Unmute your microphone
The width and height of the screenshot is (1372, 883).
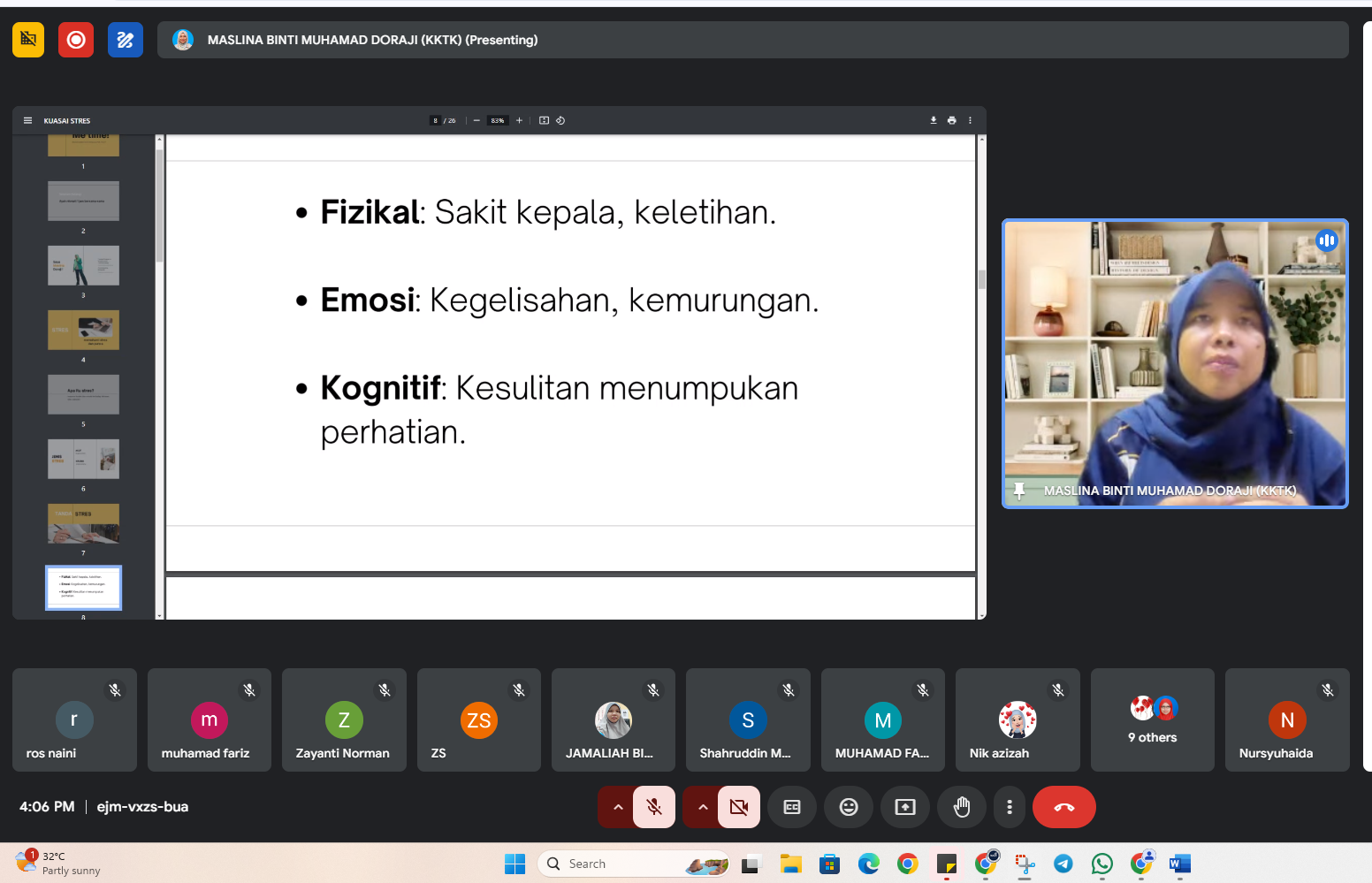coord(654,807)
